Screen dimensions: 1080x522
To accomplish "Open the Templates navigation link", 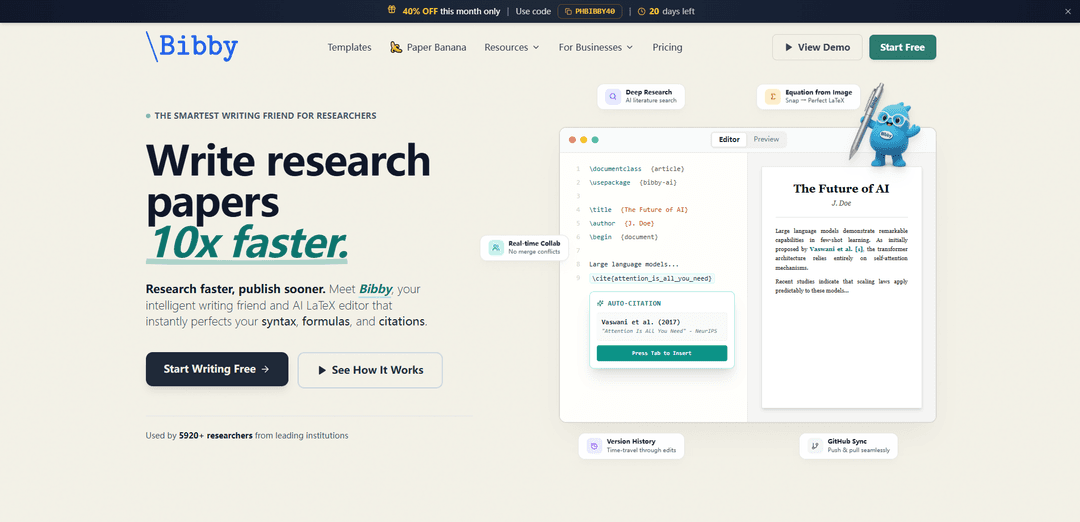I will [x=349, y=47].
